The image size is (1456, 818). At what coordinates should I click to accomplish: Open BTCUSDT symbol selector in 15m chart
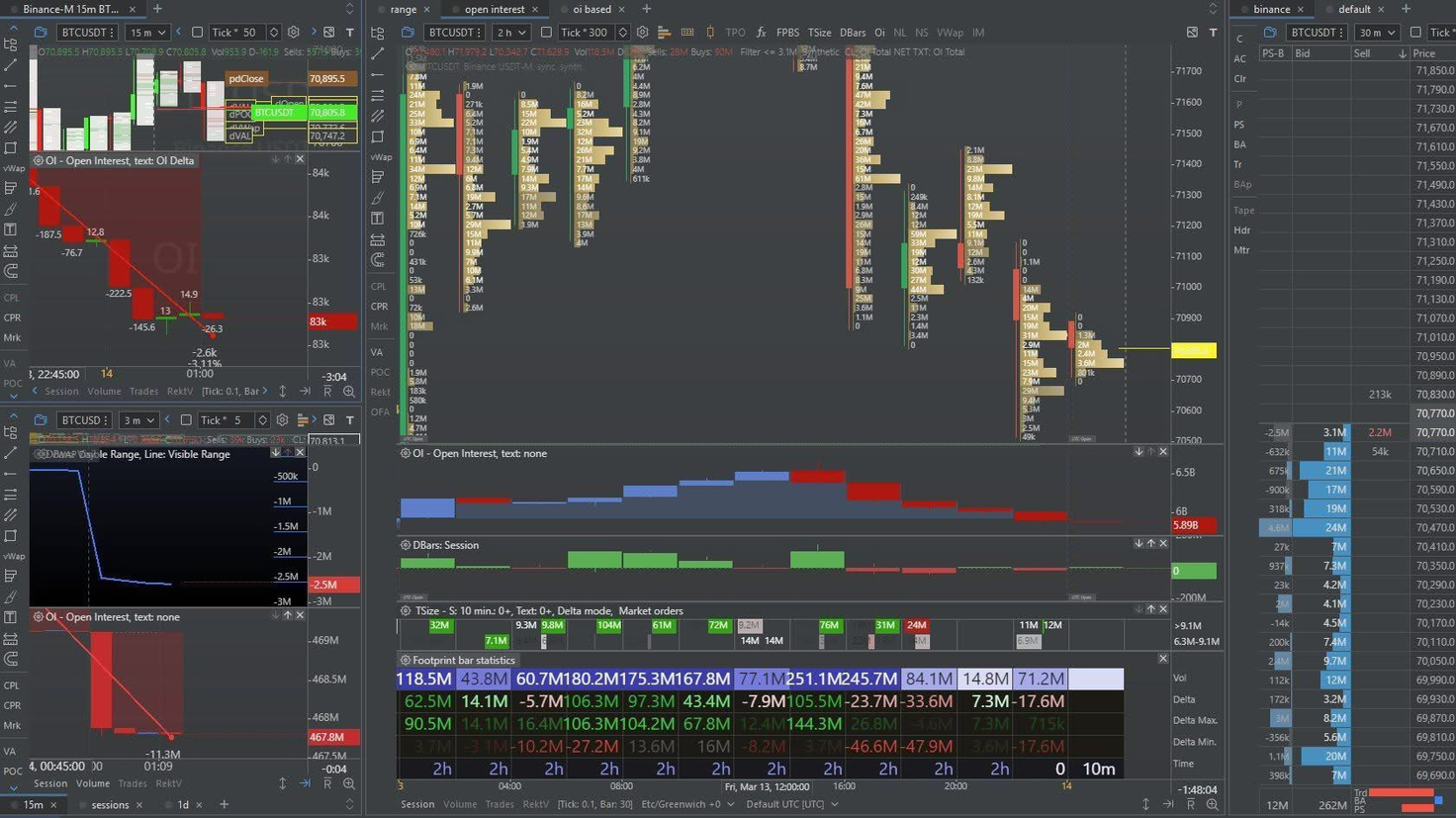pyautogui.click(x=87, y=33)
